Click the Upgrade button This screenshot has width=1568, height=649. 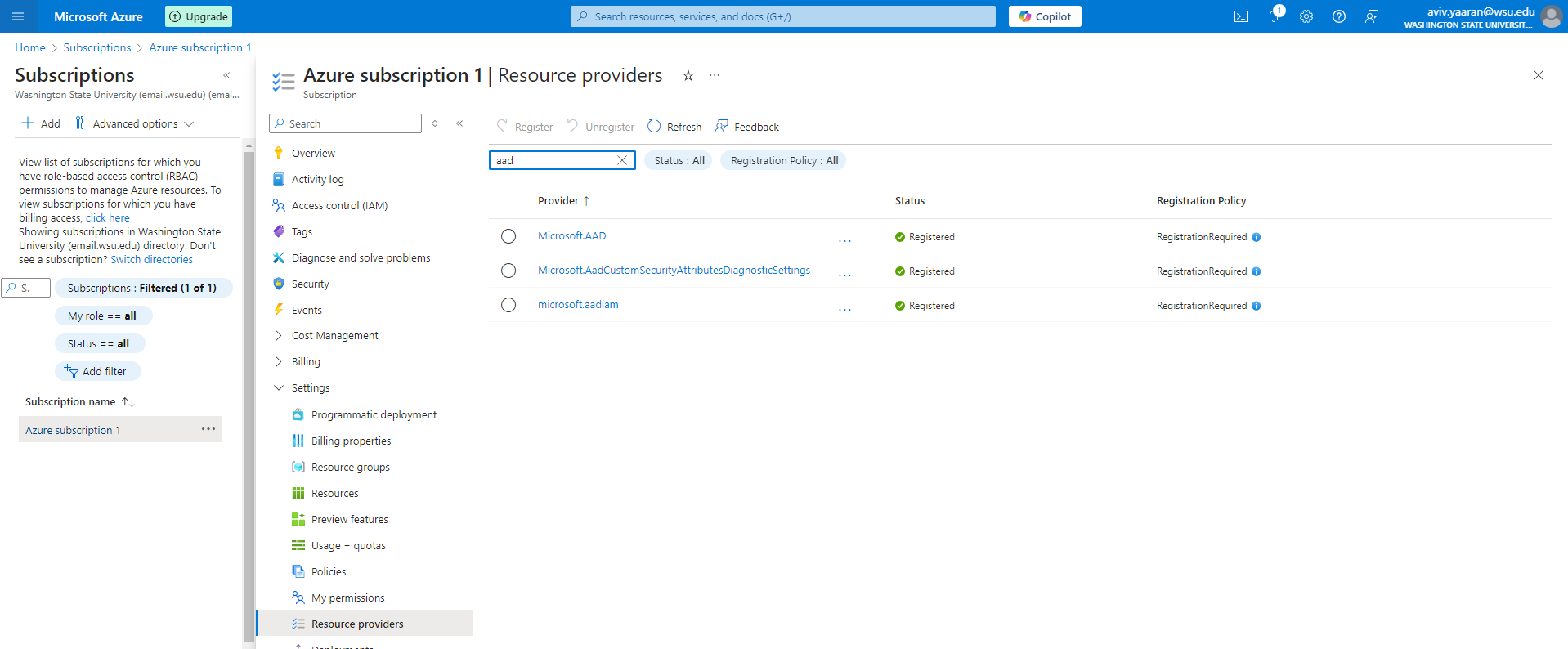point(199,16)
